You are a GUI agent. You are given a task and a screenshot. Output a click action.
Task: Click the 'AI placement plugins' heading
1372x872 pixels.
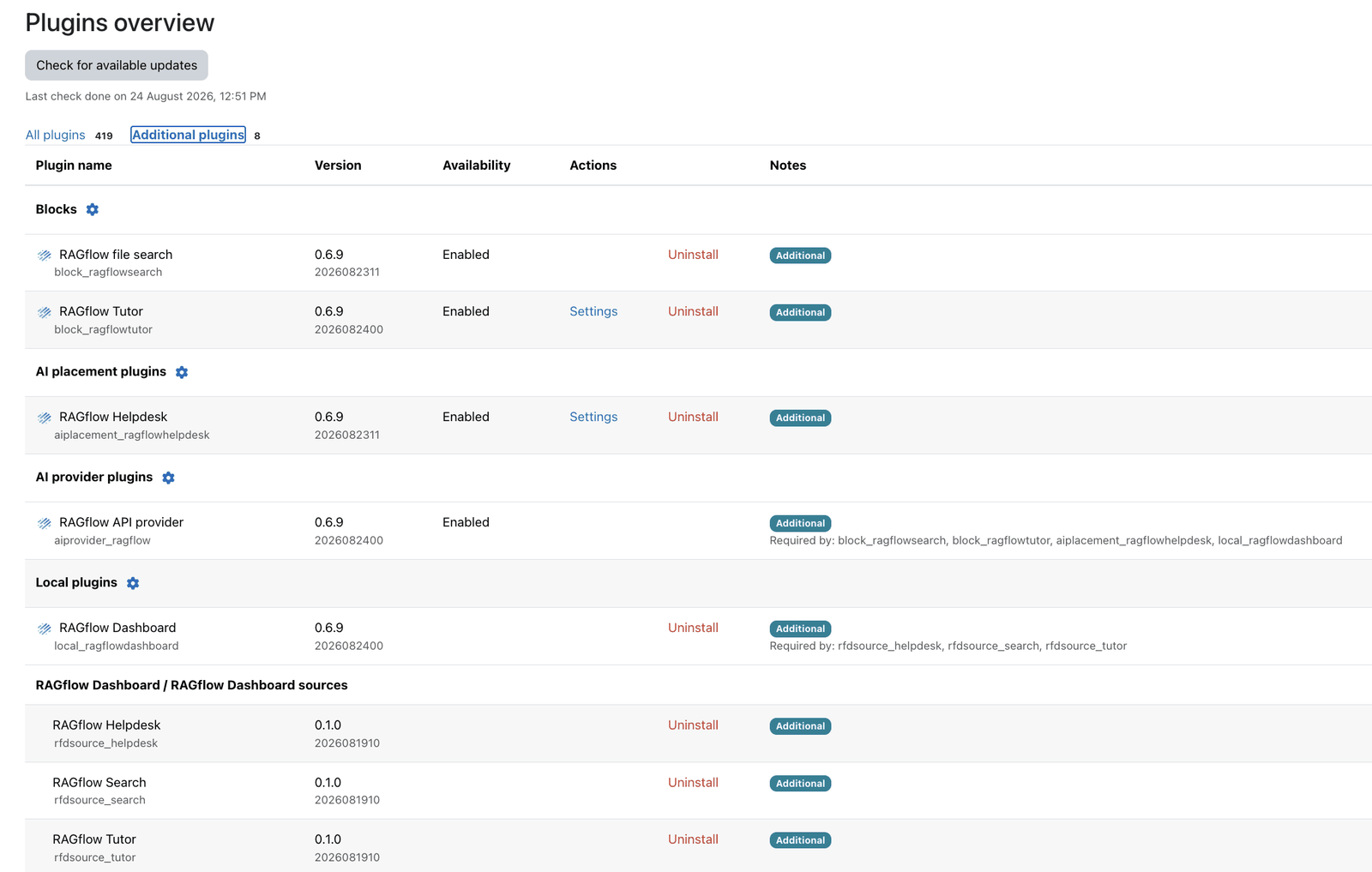pos(100,371)
